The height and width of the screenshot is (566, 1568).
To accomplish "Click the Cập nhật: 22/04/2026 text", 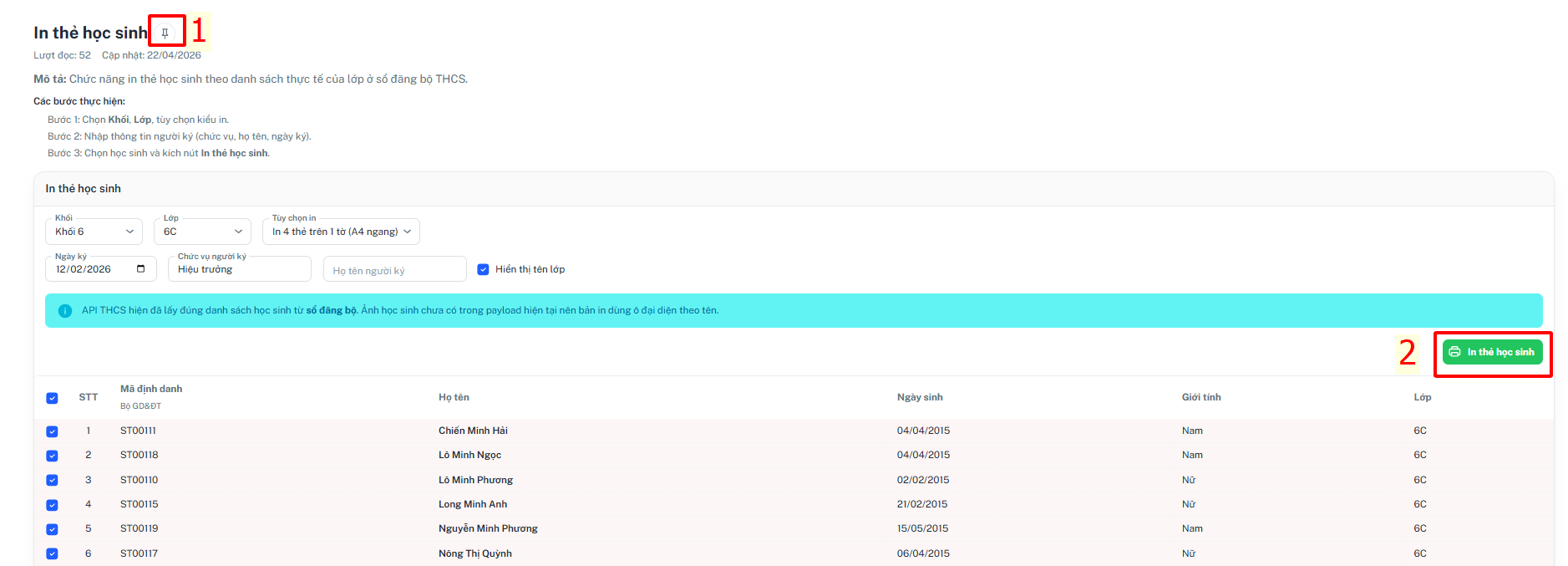I will (151, 55).
